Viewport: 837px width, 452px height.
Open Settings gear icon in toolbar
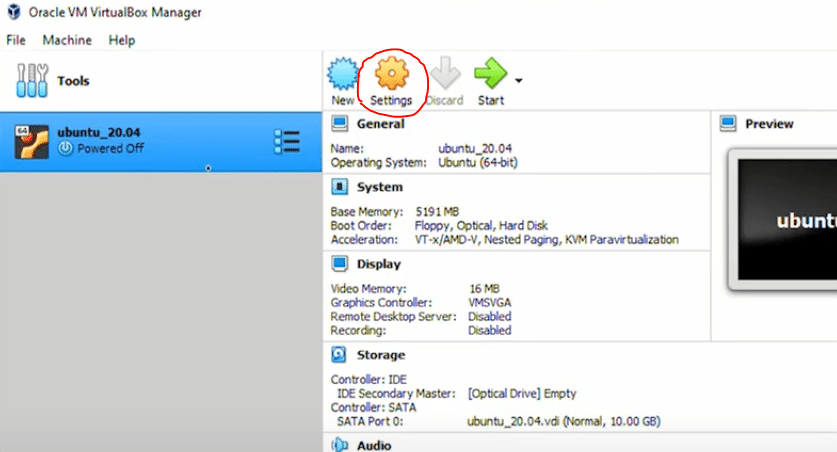[x=390, y=75]
